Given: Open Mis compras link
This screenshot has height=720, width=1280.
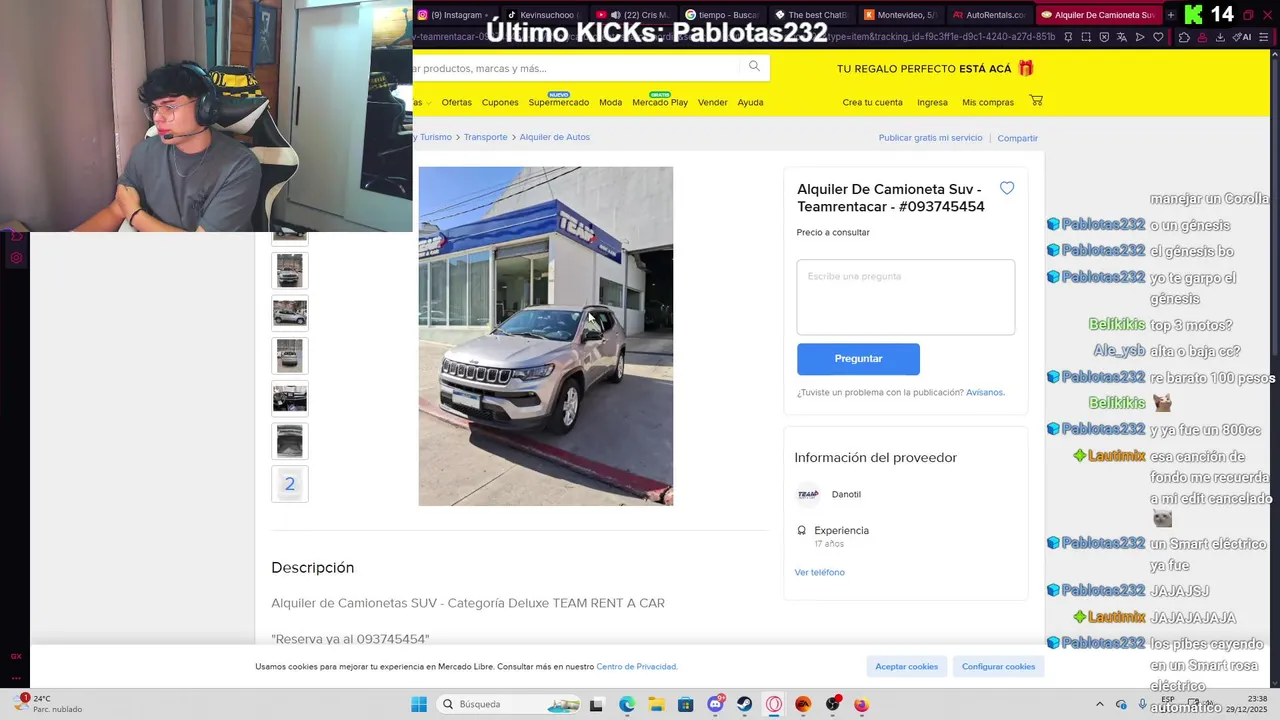Looking at the screenshot, I should (988, 102).
